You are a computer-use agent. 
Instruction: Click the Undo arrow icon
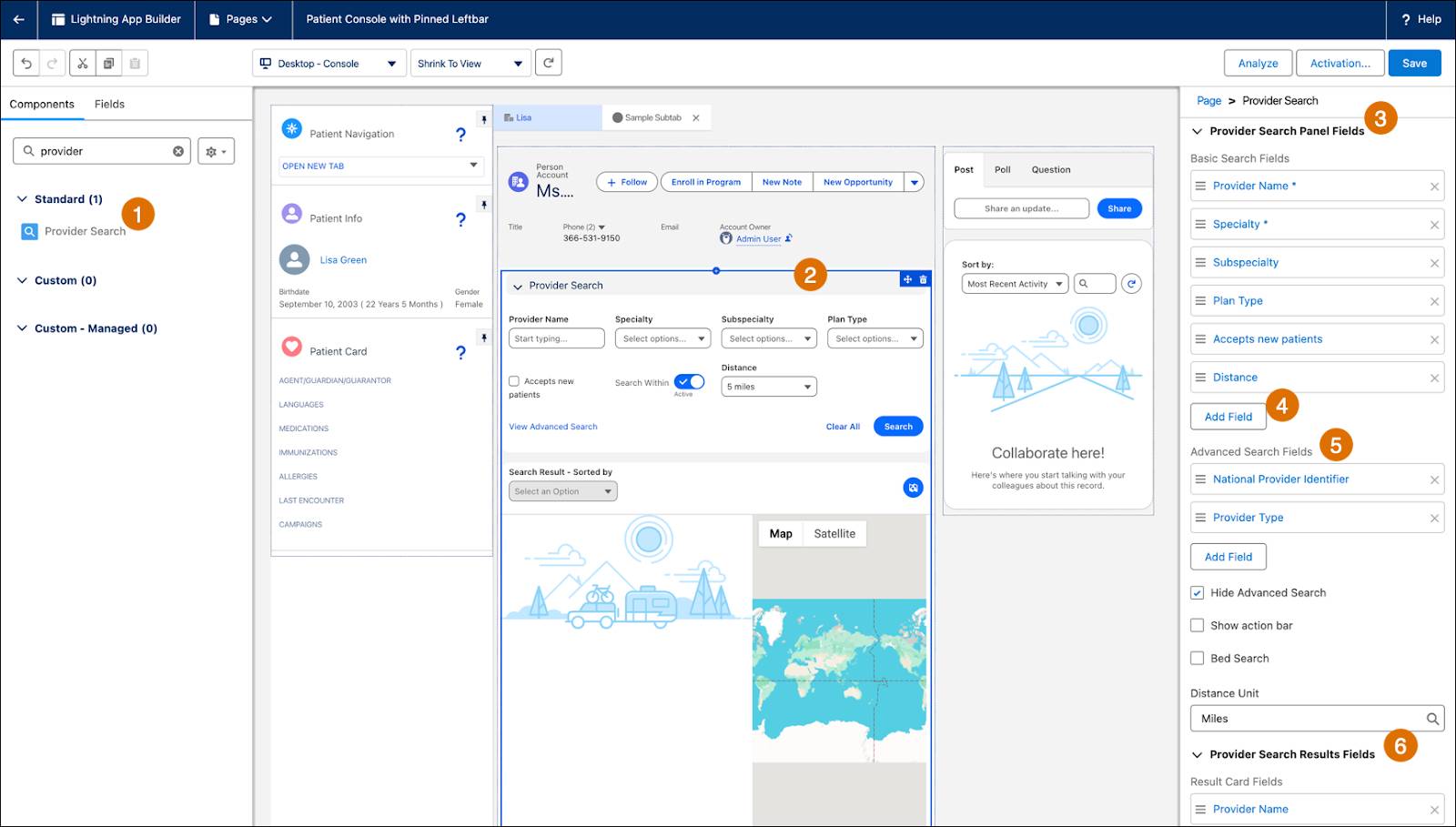pyautogui.click(x=25, y=62)
